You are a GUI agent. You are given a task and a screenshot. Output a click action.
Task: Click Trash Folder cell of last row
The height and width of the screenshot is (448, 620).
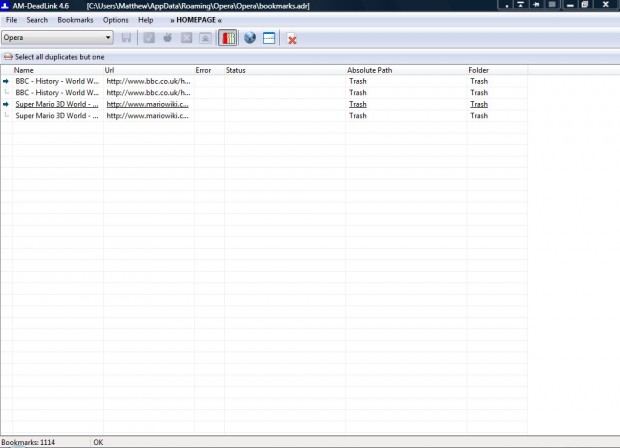(x=479, y=116)
